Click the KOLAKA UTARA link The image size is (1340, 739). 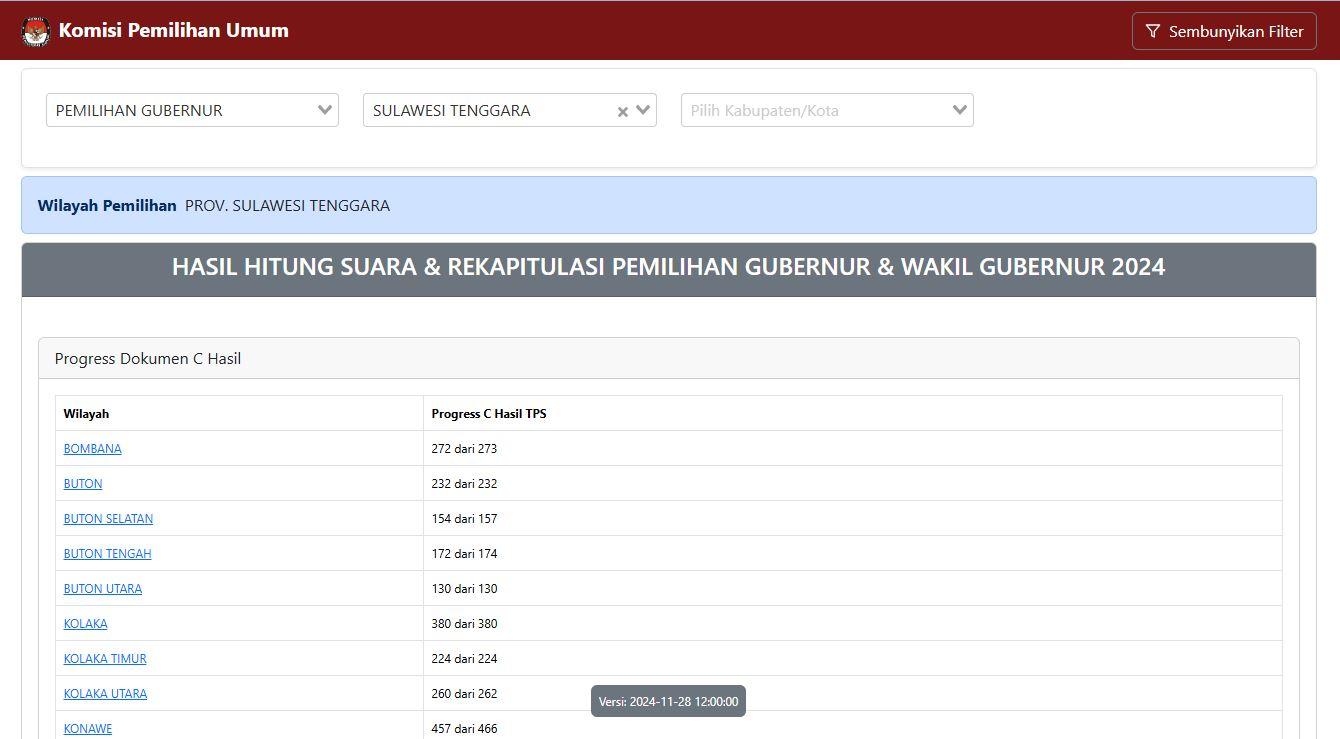coord(105,694)
